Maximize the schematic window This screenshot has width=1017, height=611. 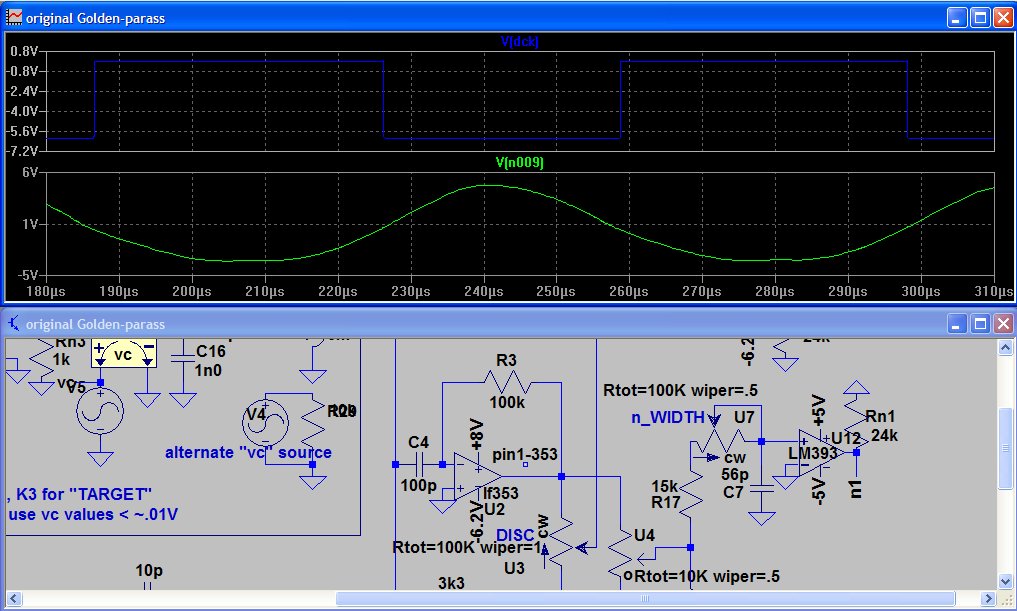(980, 324)
